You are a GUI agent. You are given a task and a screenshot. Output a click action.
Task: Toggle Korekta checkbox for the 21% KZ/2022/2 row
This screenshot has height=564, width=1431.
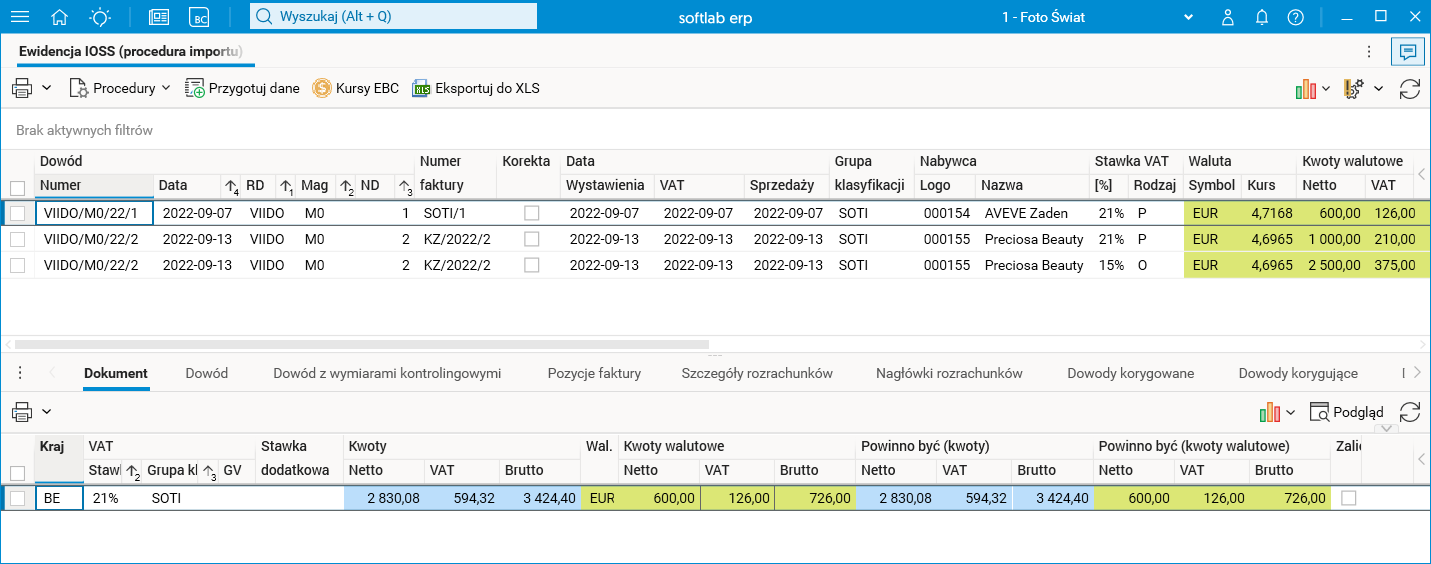pos(531,239)
